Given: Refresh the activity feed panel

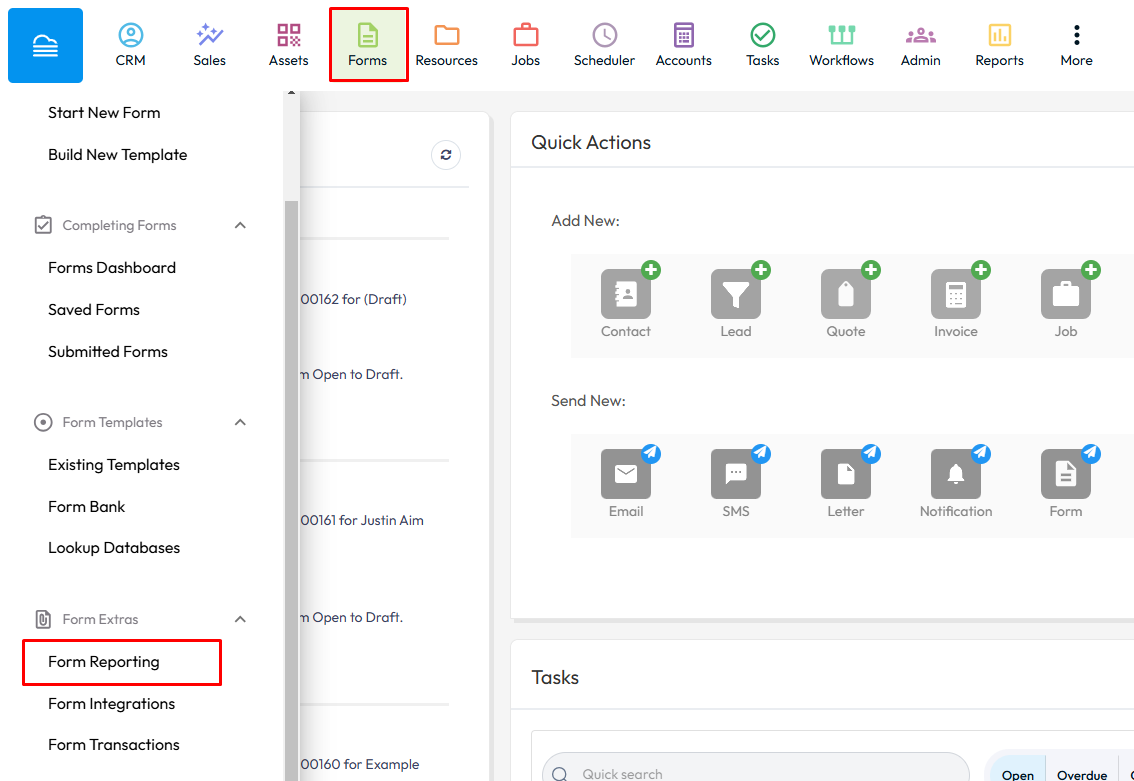Looking at the screenshot, I should 446,155.
